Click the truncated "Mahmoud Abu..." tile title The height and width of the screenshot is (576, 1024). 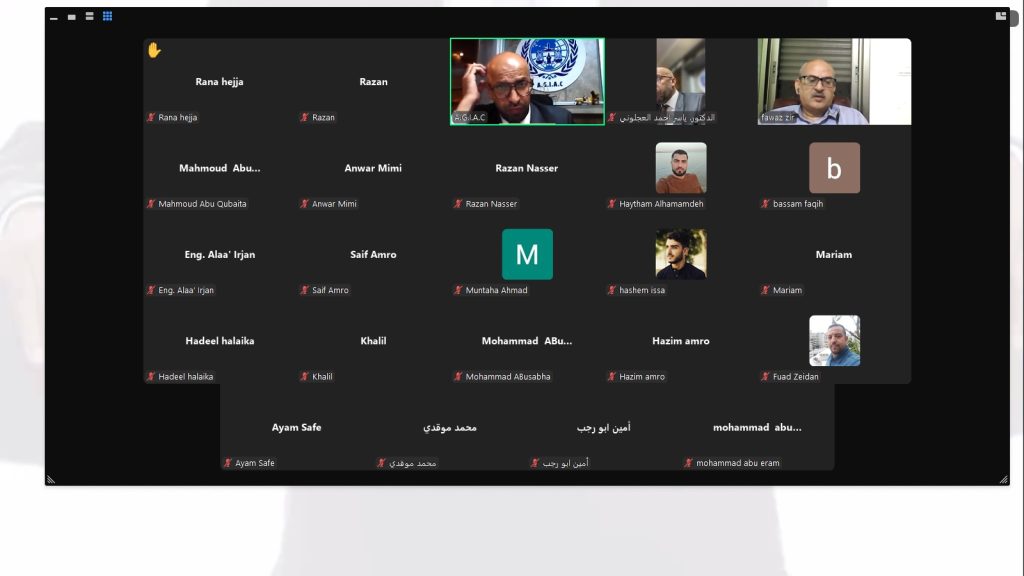(x=219, y=168)
